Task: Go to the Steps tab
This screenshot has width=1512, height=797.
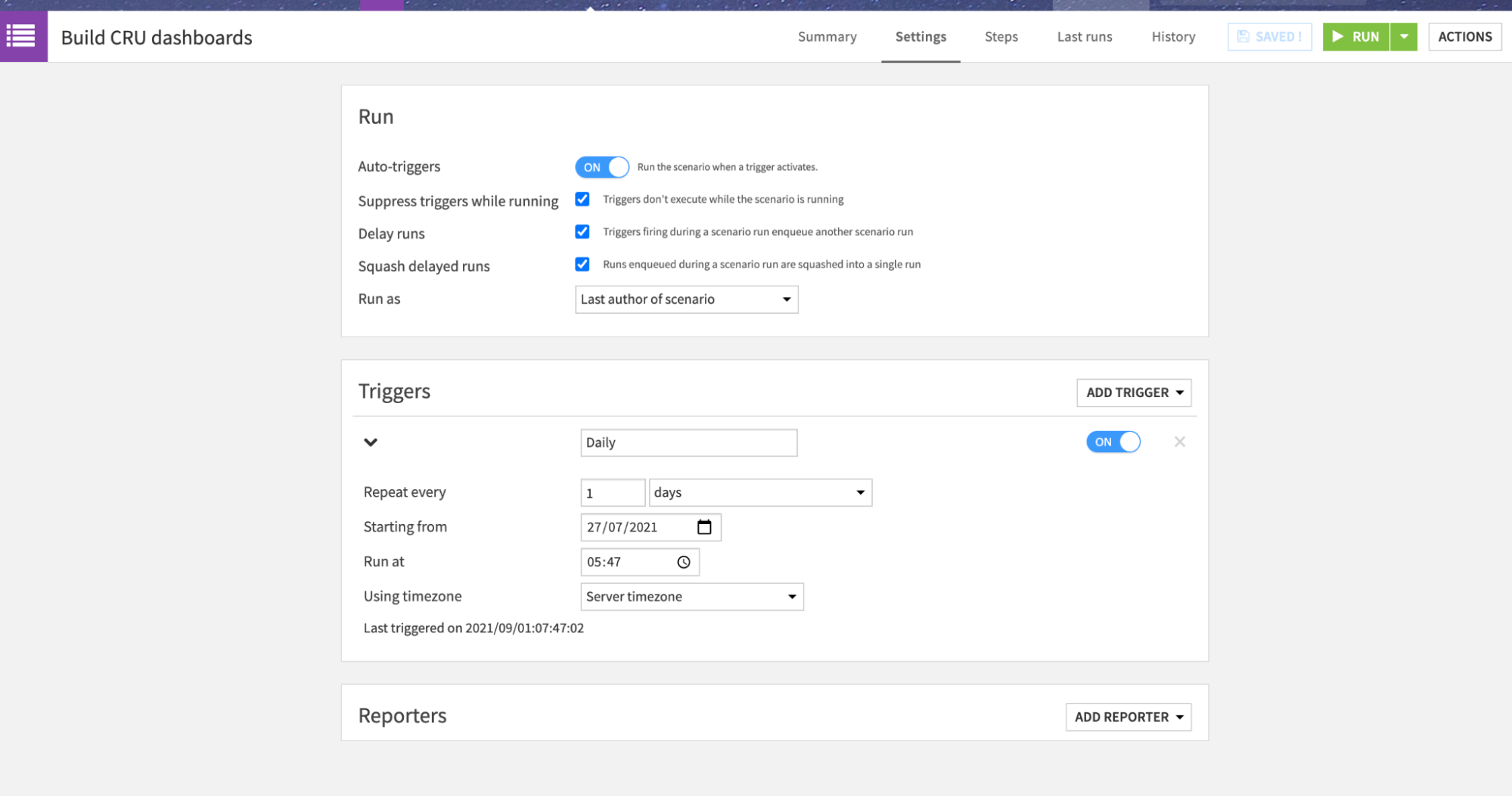Action: click(1001, 36)
